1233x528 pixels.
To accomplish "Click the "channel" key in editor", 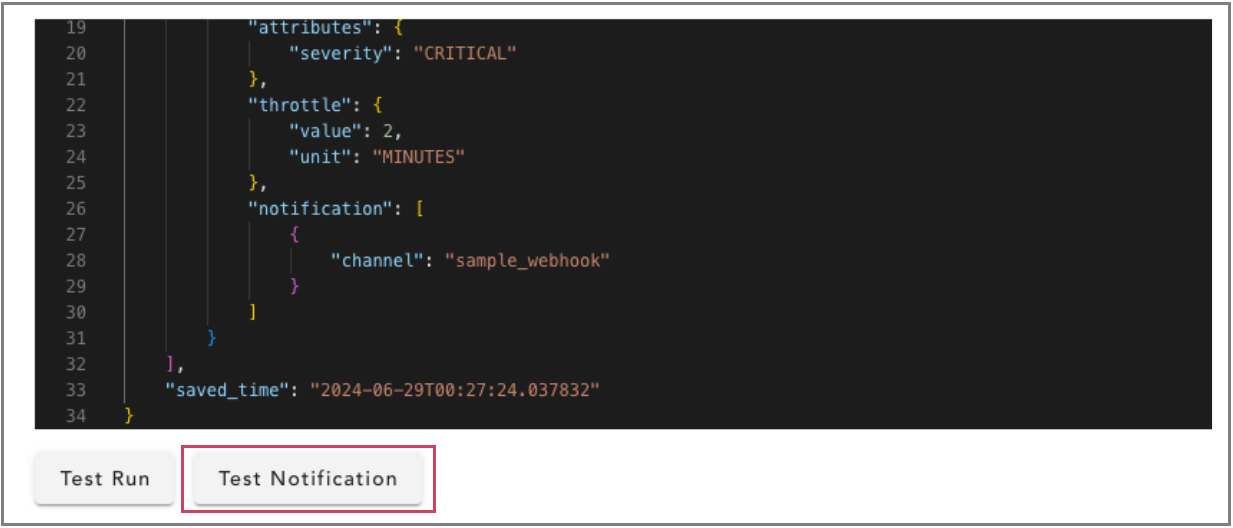I will [375, 261].
